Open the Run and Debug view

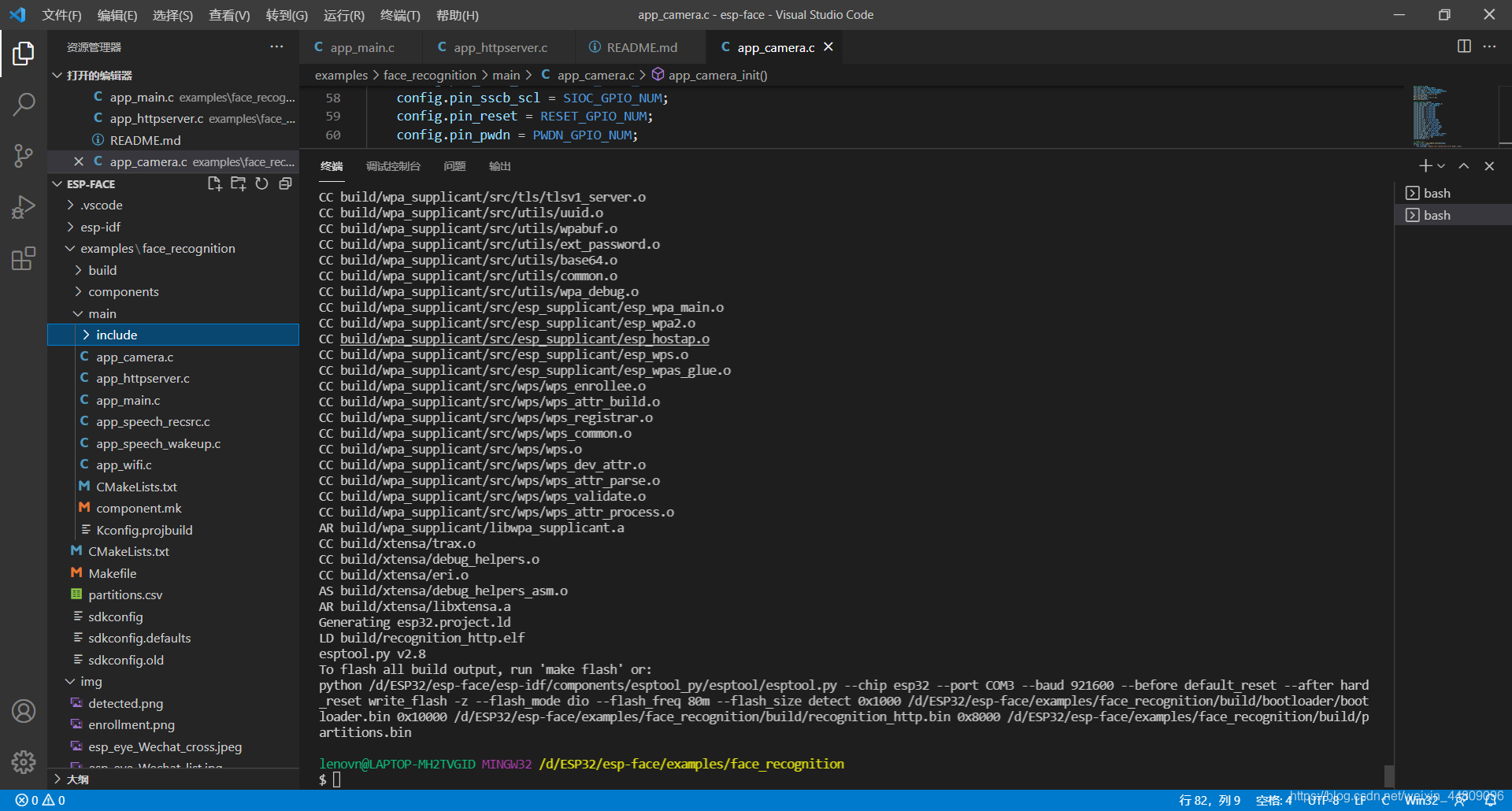point(24,207)
